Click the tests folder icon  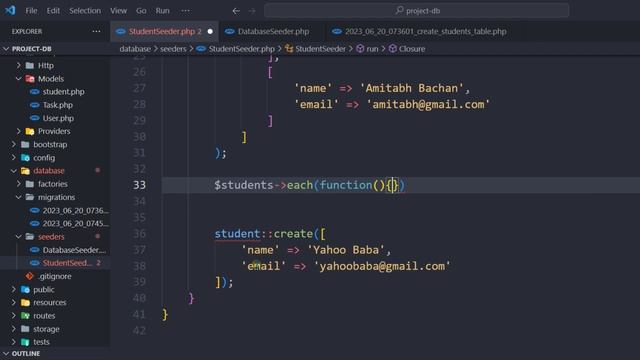click(x=25, y=342)
